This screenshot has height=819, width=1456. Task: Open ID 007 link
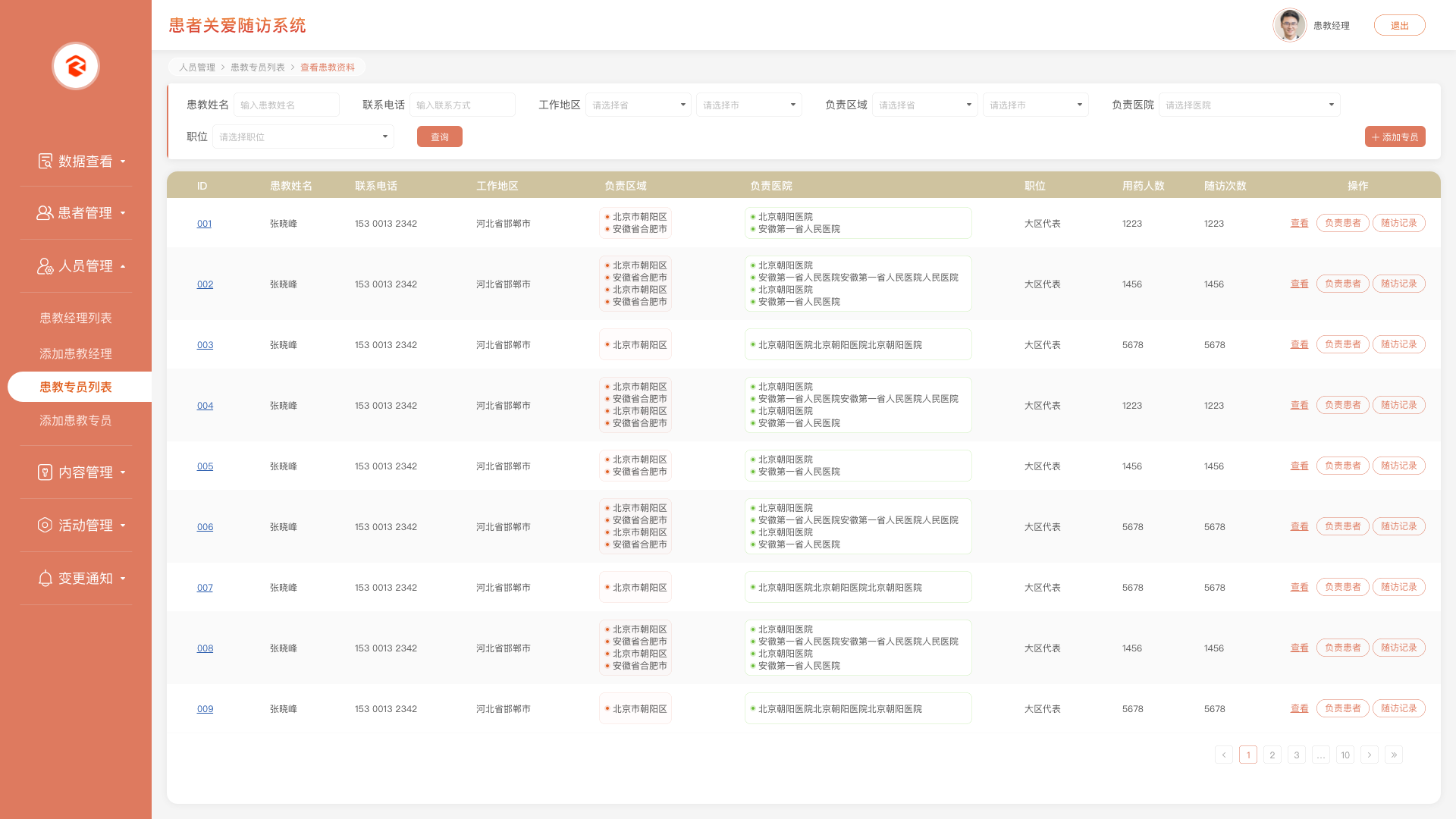[x=205, y=588]
